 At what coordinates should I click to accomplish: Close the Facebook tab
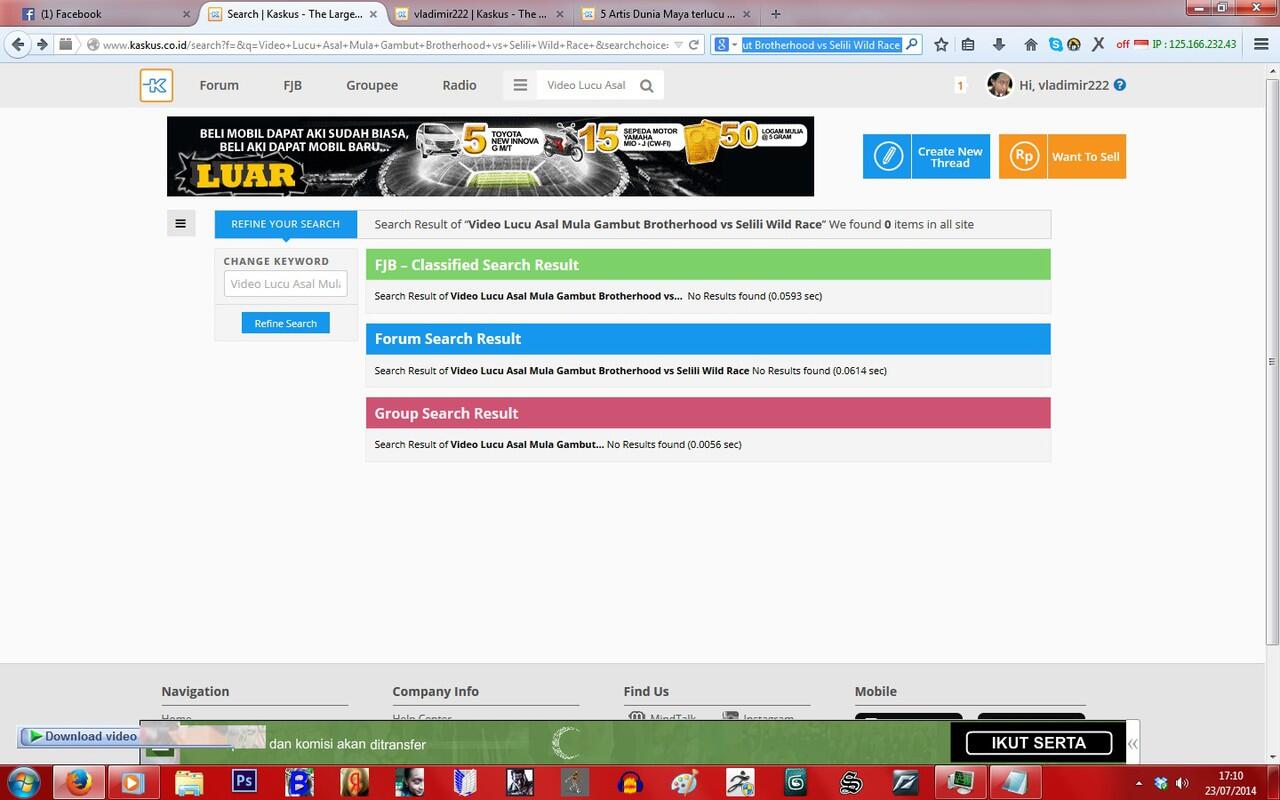(x=187, y=14)
